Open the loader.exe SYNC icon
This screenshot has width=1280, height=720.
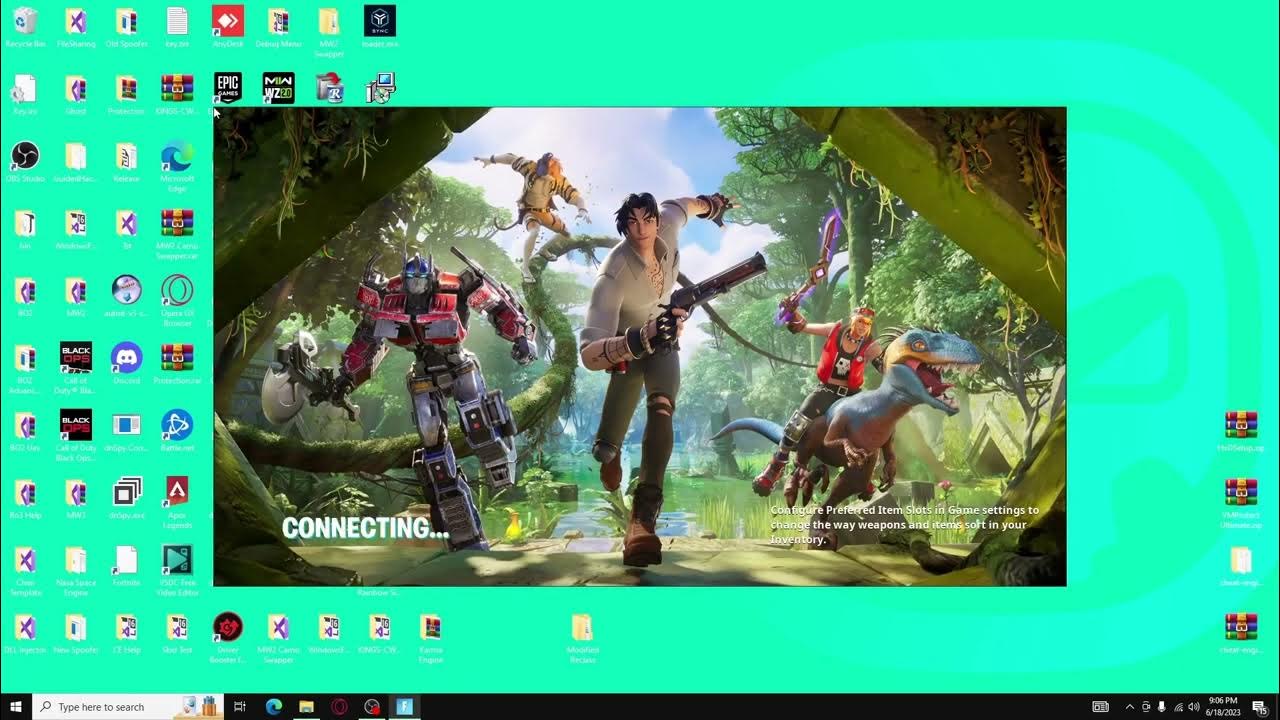[379, 27]
